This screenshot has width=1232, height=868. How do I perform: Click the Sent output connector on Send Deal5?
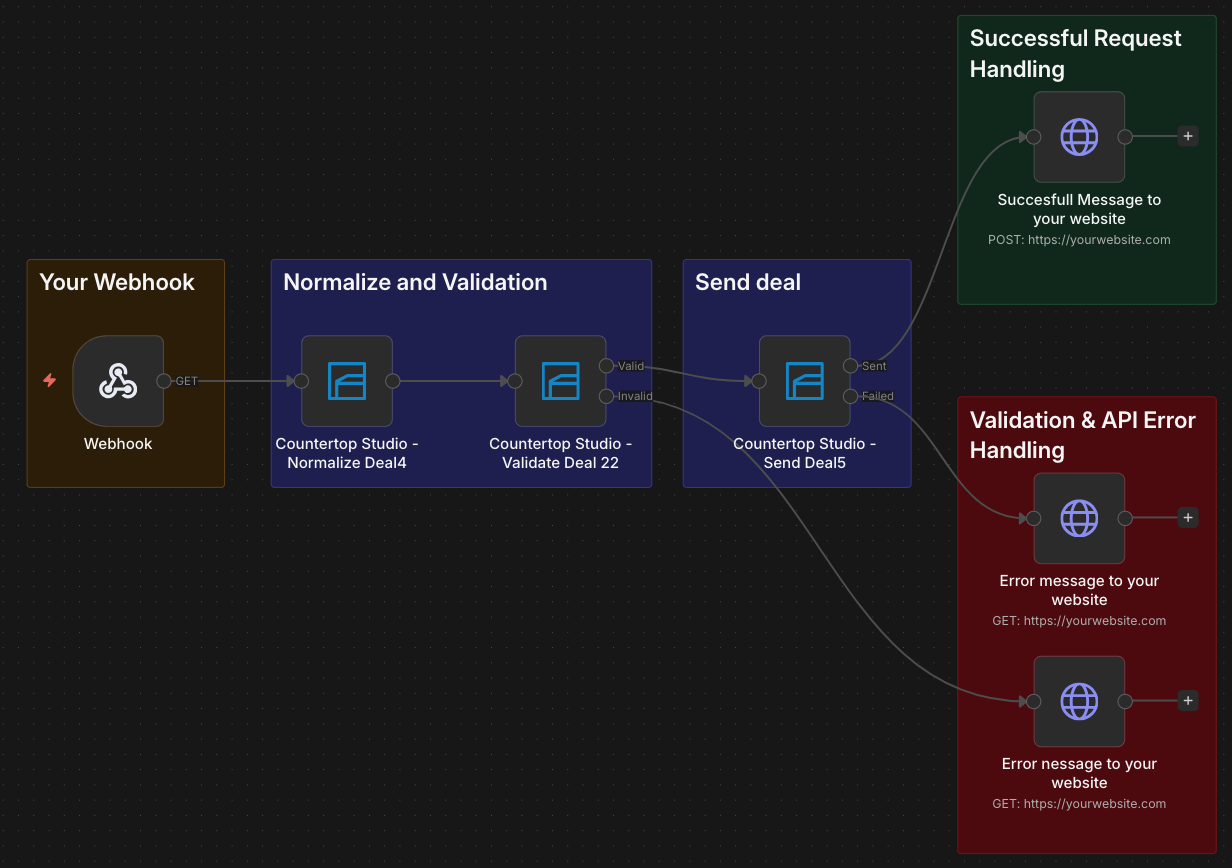[850, 366]
